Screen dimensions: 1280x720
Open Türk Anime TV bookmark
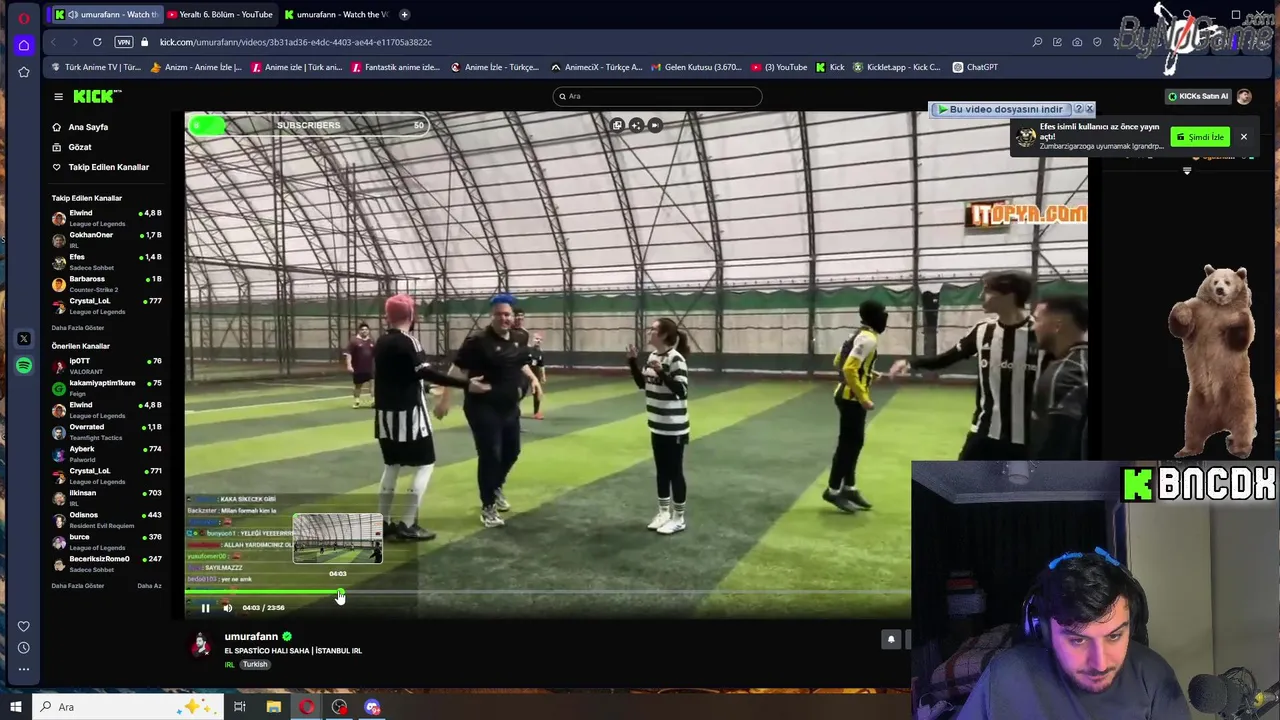tap(96, 67)
